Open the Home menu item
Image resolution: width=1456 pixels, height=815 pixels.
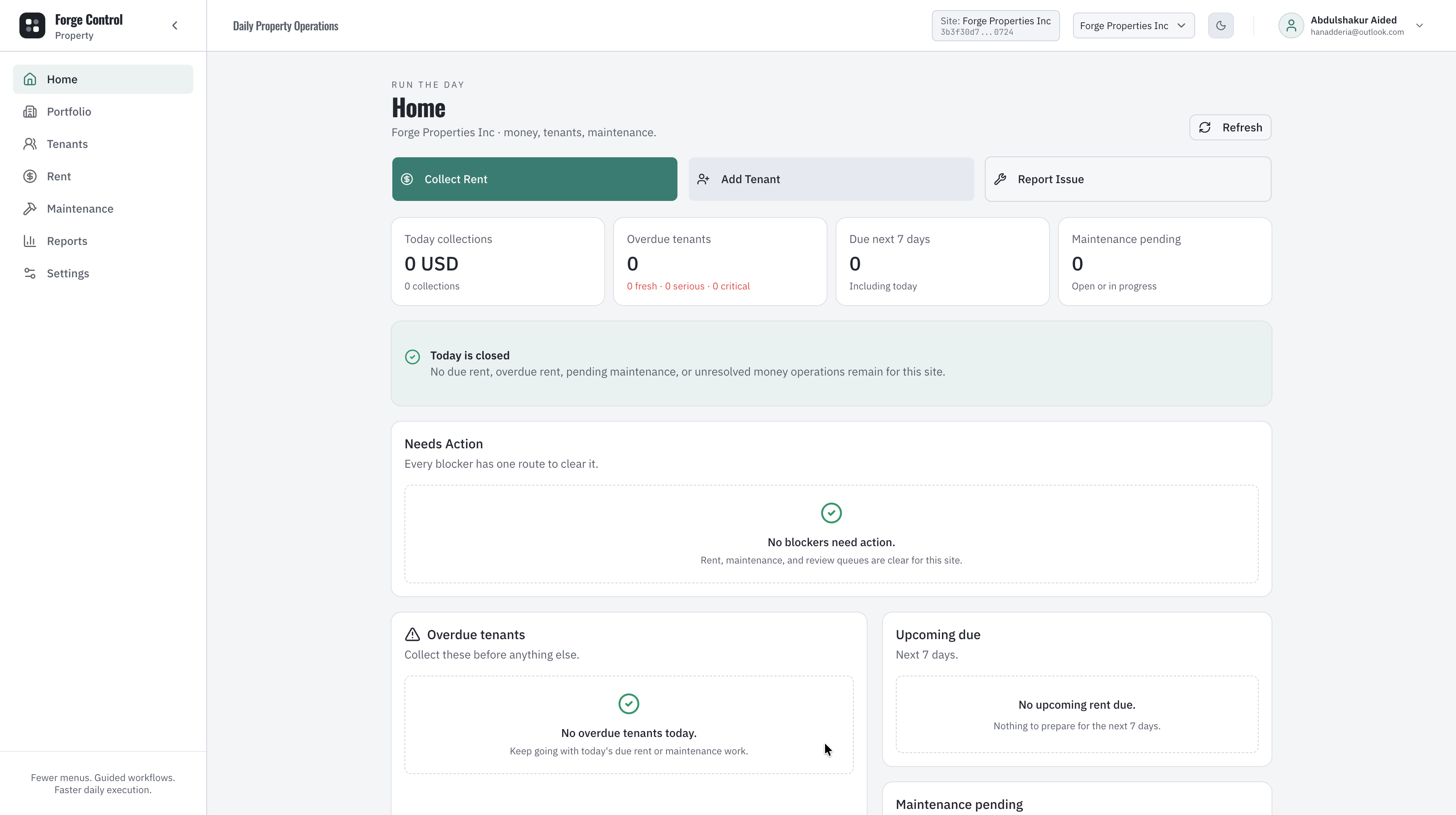(x=103, y=79)
